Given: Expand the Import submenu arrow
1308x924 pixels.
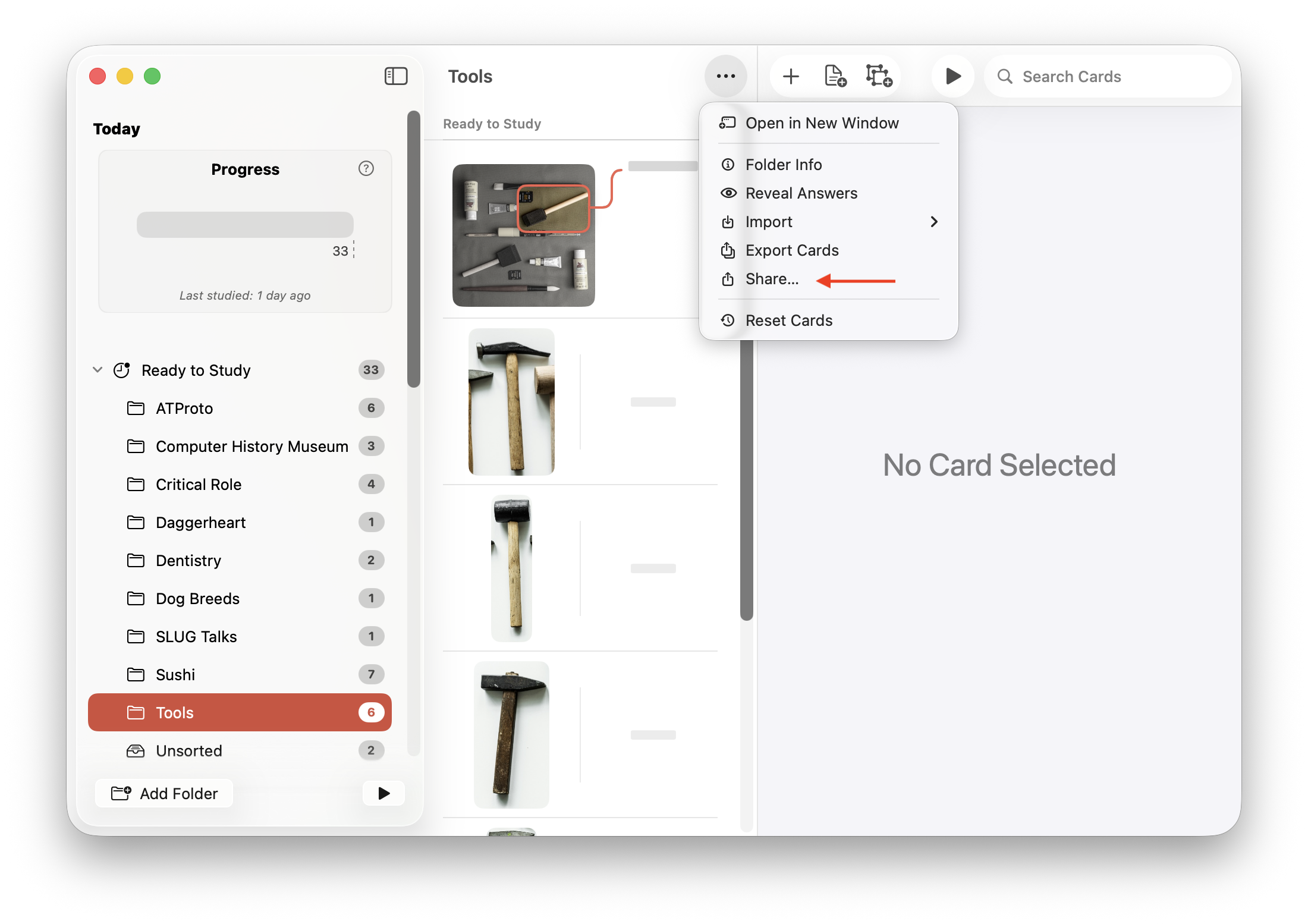Looking at the screenshot, I should click(933, 222).
